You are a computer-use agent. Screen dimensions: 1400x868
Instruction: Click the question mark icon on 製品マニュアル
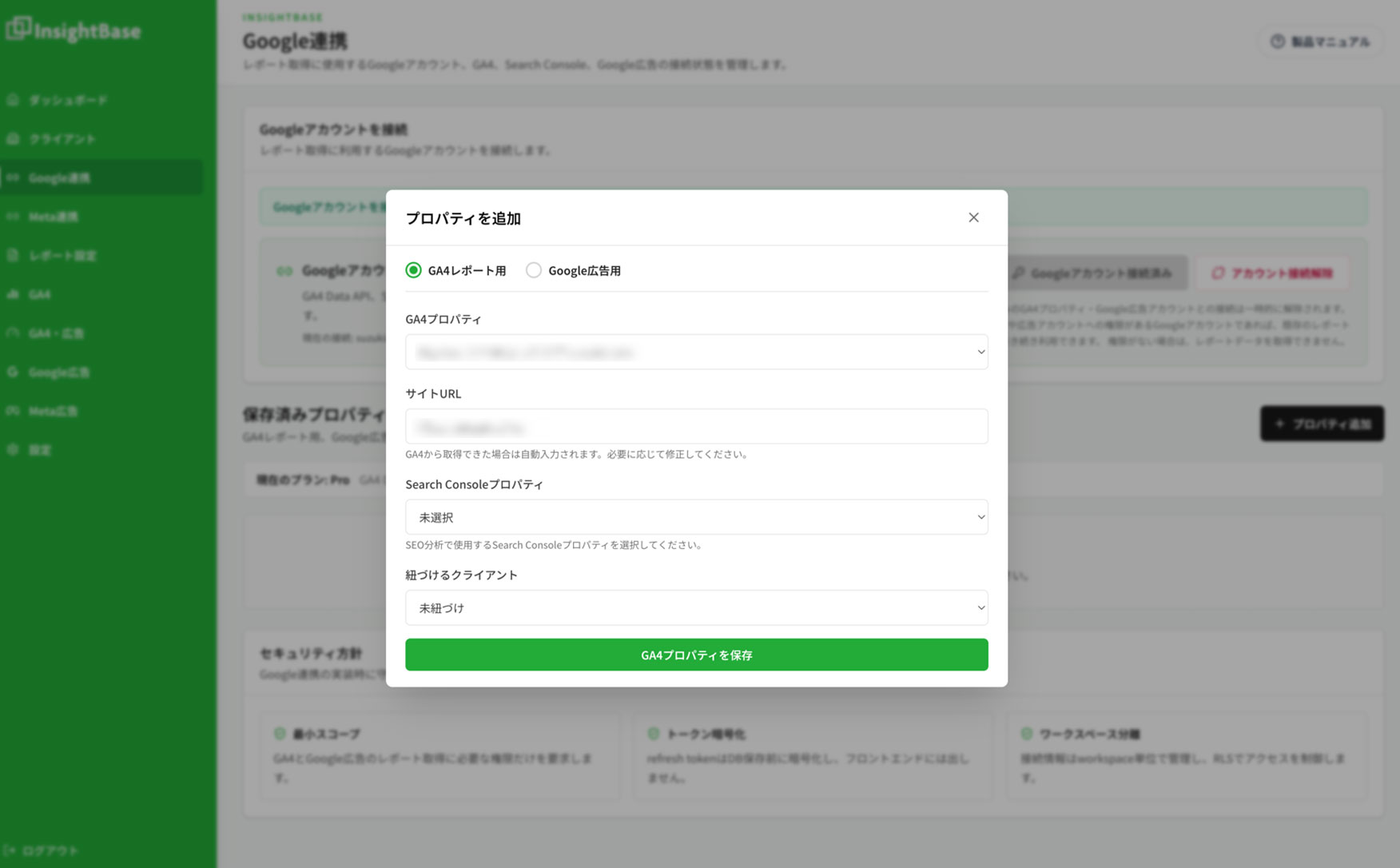point(1278,42)
